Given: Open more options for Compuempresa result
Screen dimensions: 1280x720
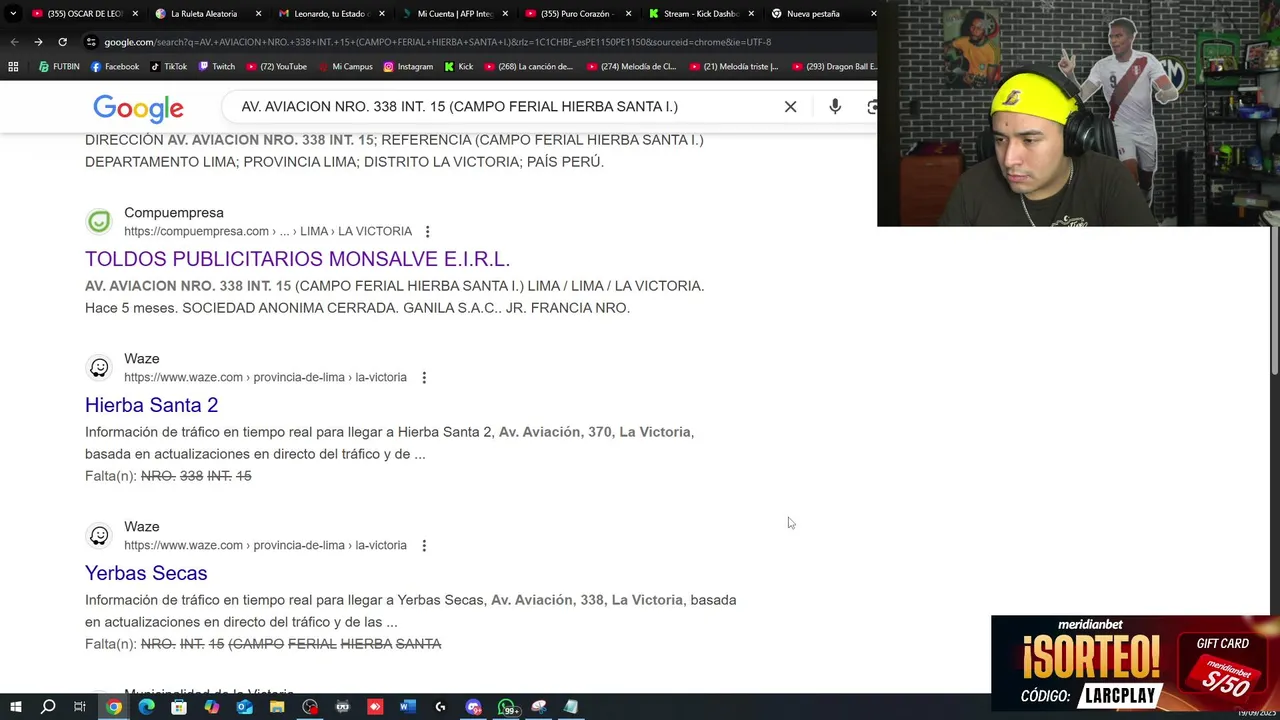Looking at the screenshot, I should coord(427,232).
